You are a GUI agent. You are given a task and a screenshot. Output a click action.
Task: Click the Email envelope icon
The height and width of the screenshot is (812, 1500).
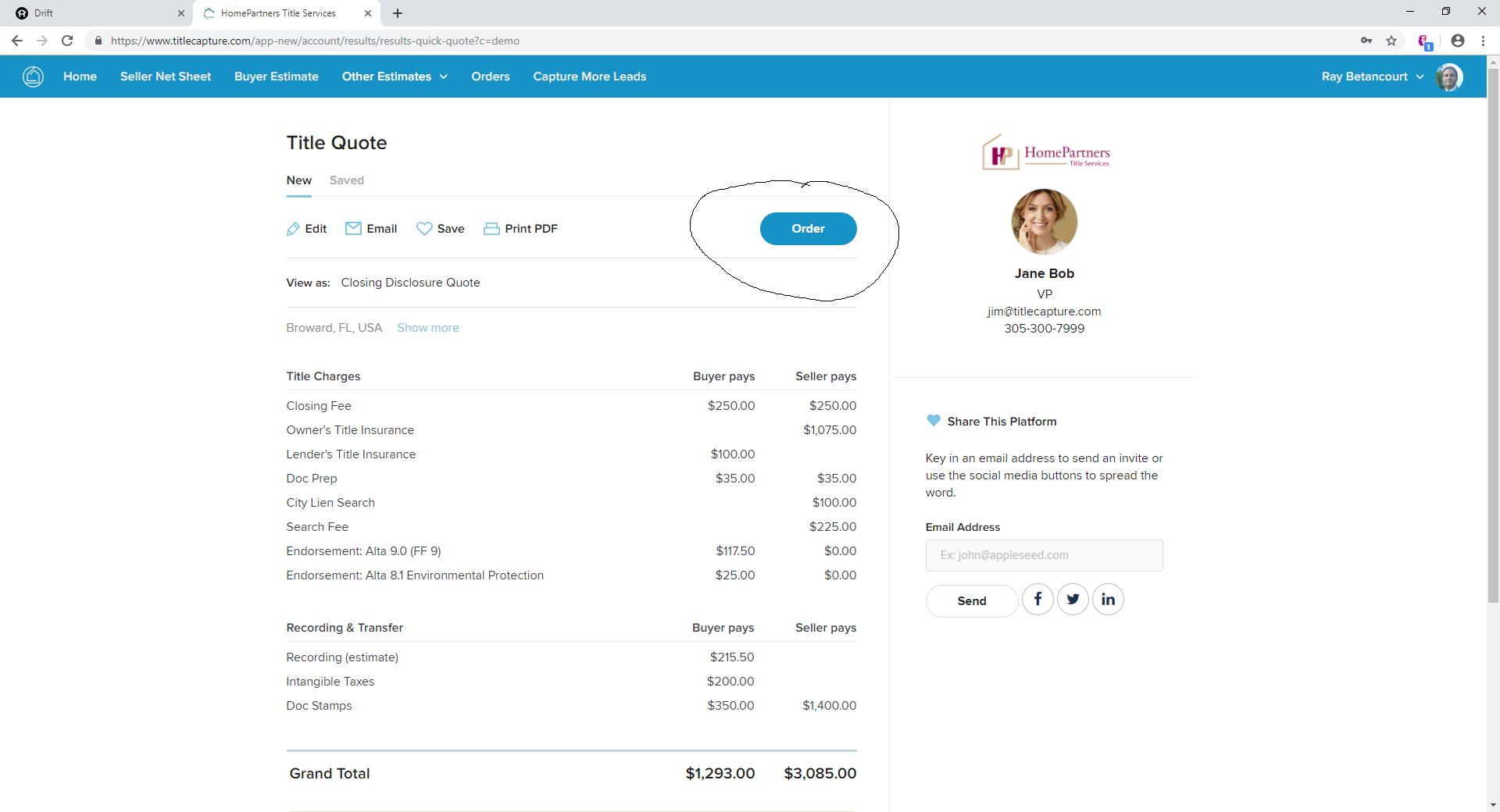(353, 229)
